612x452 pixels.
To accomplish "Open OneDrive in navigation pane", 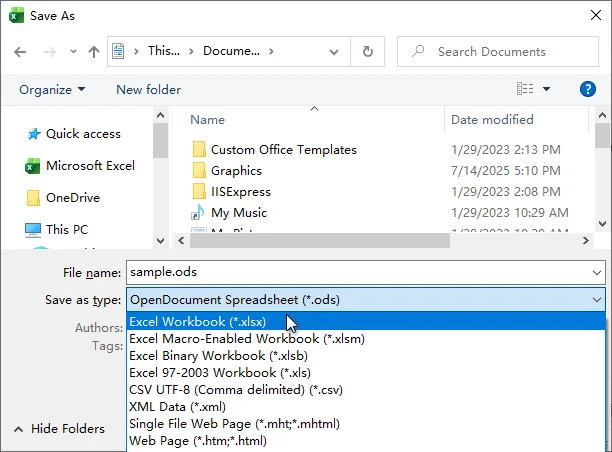I will [73, 198].
